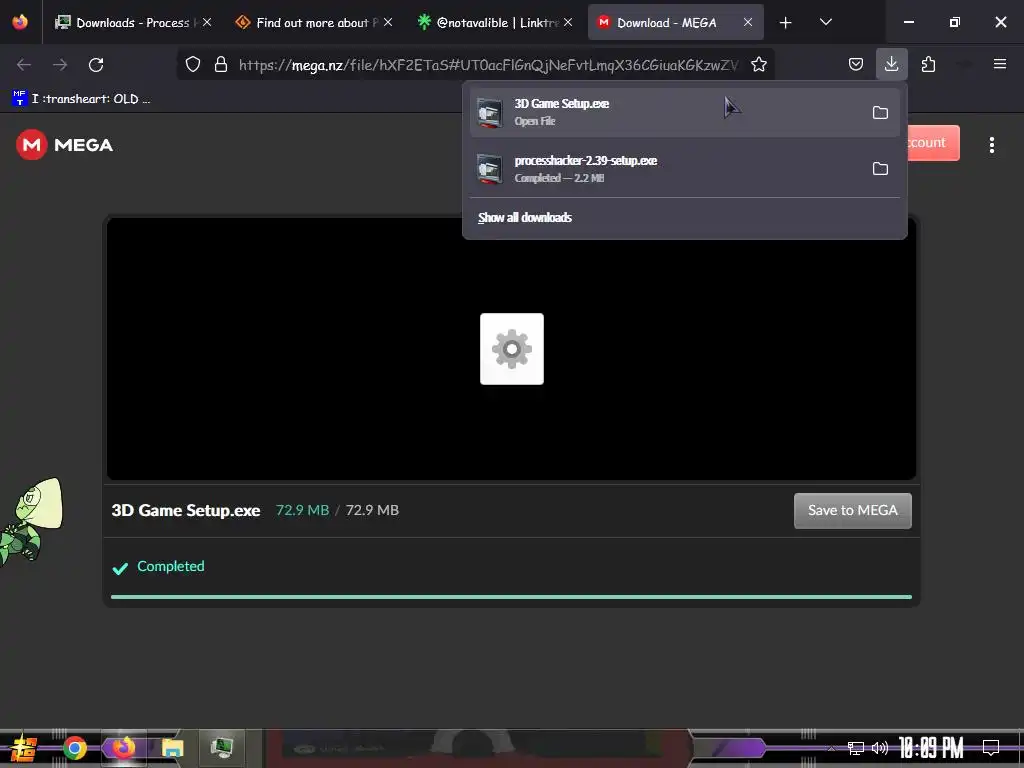Screen dimensions: 1024x768
Task: Click Show all downloads
Action: tap(525, 217)
